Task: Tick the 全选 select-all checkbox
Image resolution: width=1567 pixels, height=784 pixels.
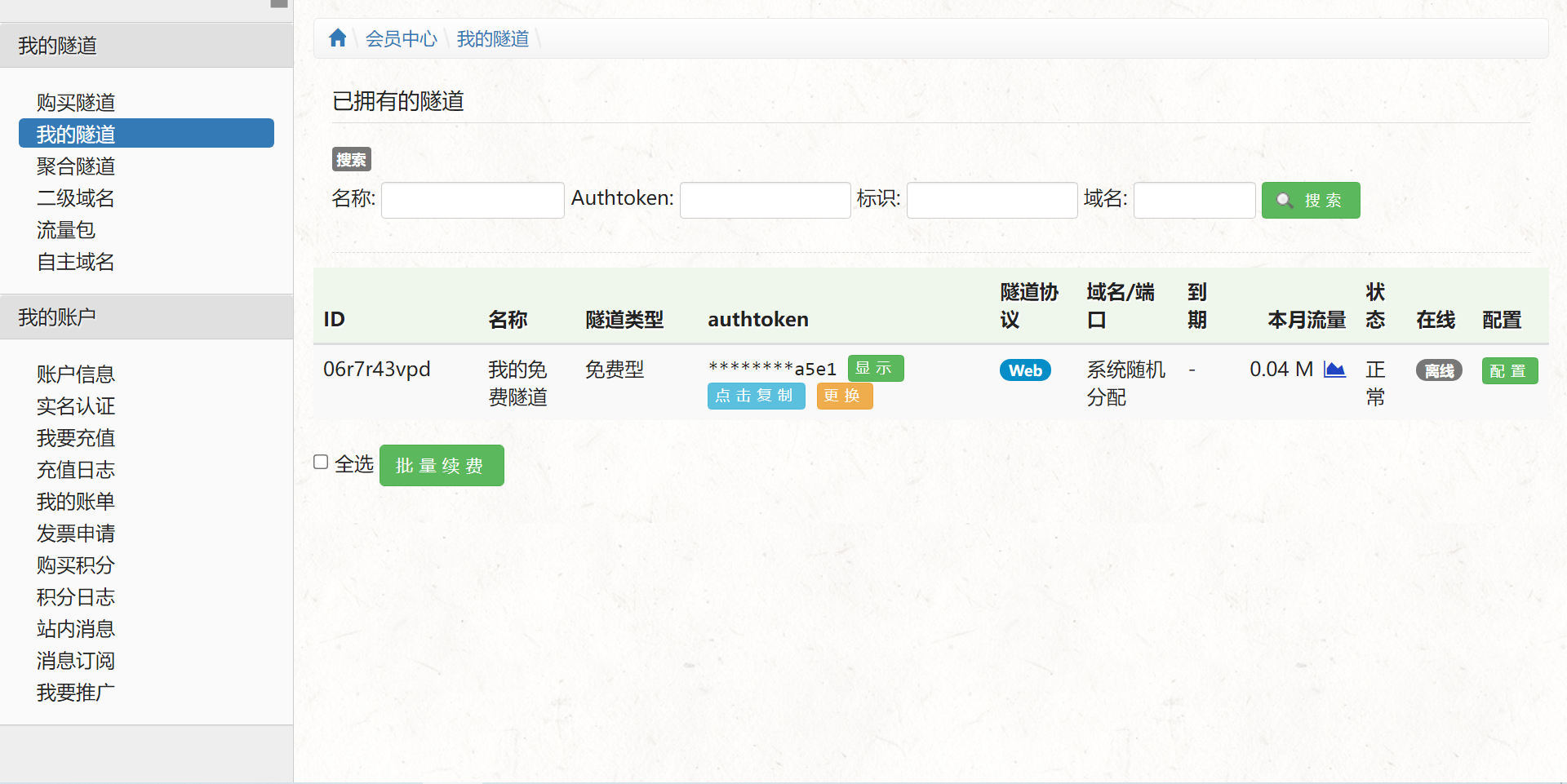Action: (x=321, y=462)
